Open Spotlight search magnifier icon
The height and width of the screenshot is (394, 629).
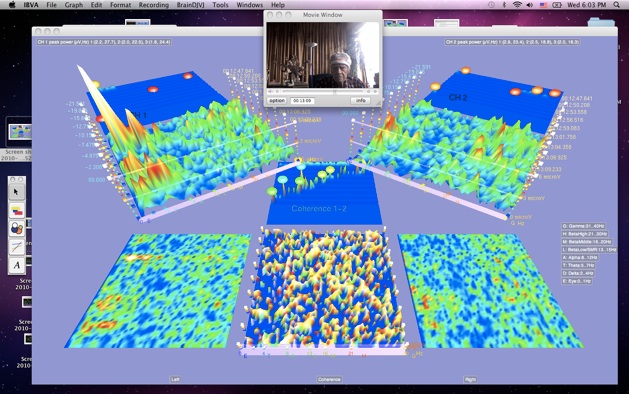pos(616,5)
